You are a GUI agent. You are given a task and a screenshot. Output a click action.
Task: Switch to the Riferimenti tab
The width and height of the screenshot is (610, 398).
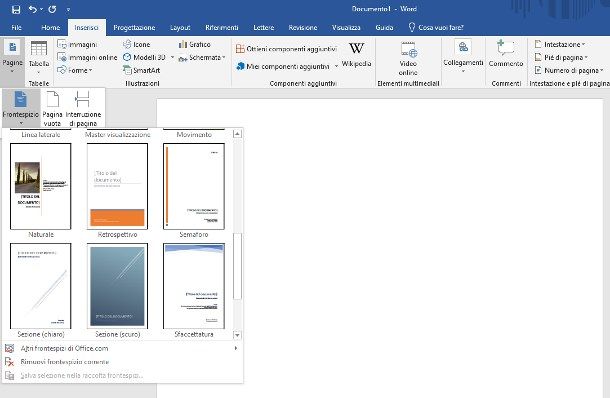point(222,28)
